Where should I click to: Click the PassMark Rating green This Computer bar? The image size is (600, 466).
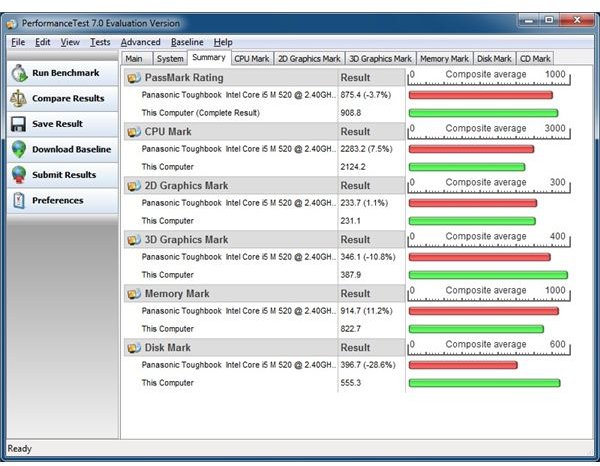[x=483, y=113]
